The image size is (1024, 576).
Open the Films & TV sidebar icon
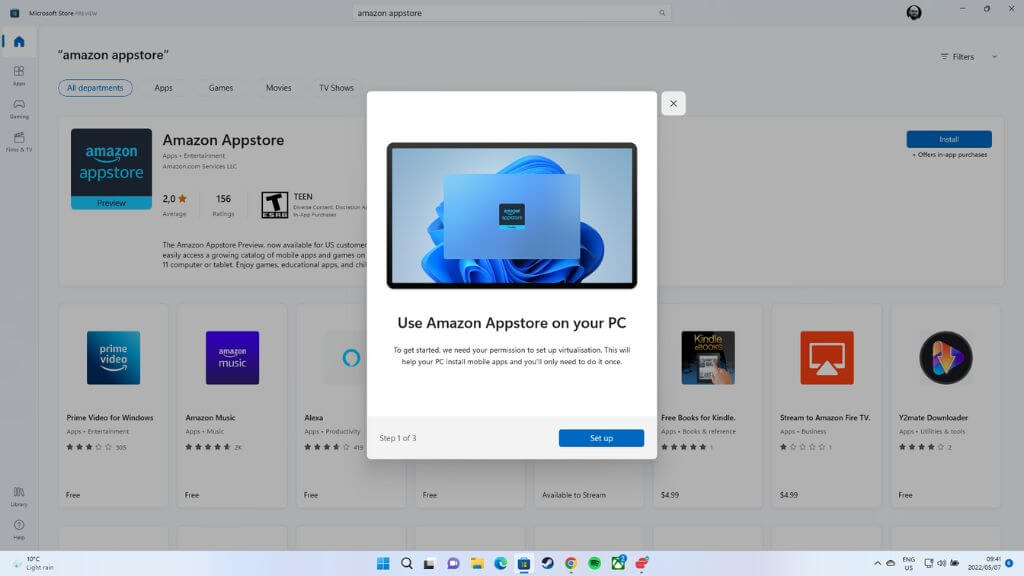point(19,142)
